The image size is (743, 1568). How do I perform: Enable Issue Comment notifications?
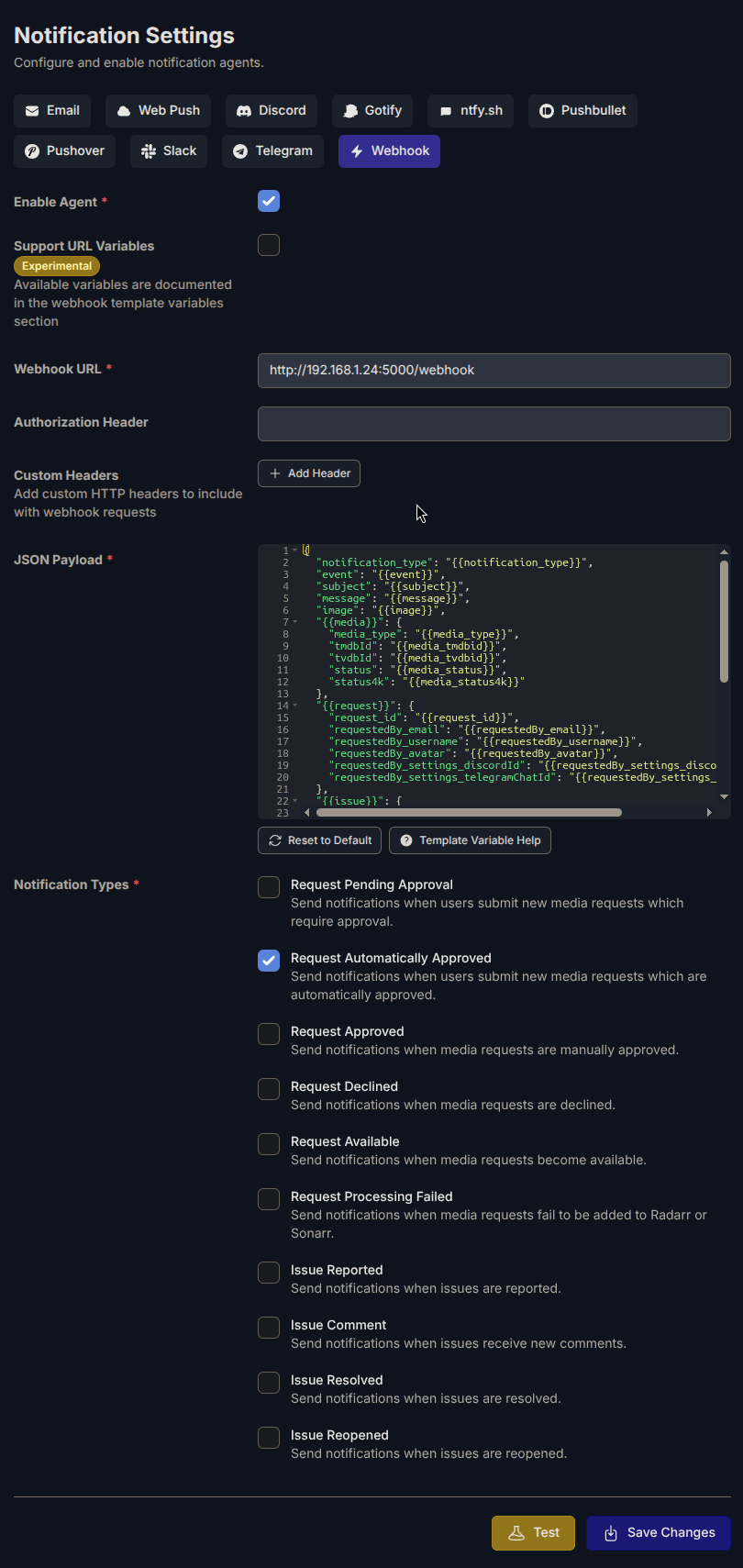(x=269, y=1328)
